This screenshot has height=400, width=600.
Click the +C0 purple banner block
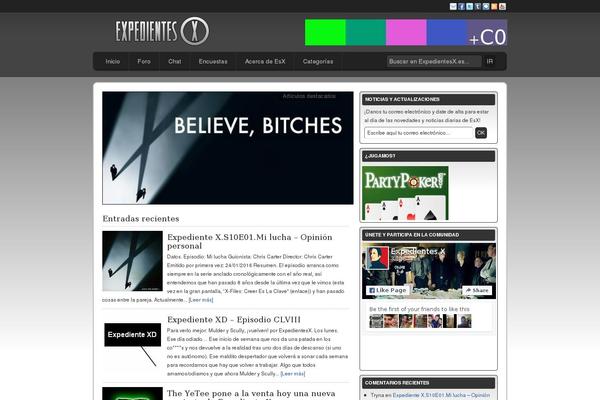click(x=487, y=33)
